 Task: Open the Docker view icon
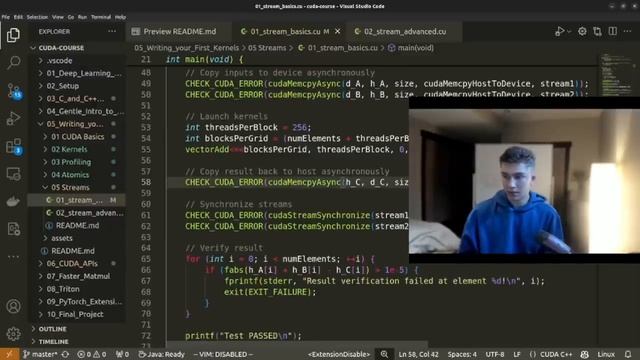coord(13,202)
